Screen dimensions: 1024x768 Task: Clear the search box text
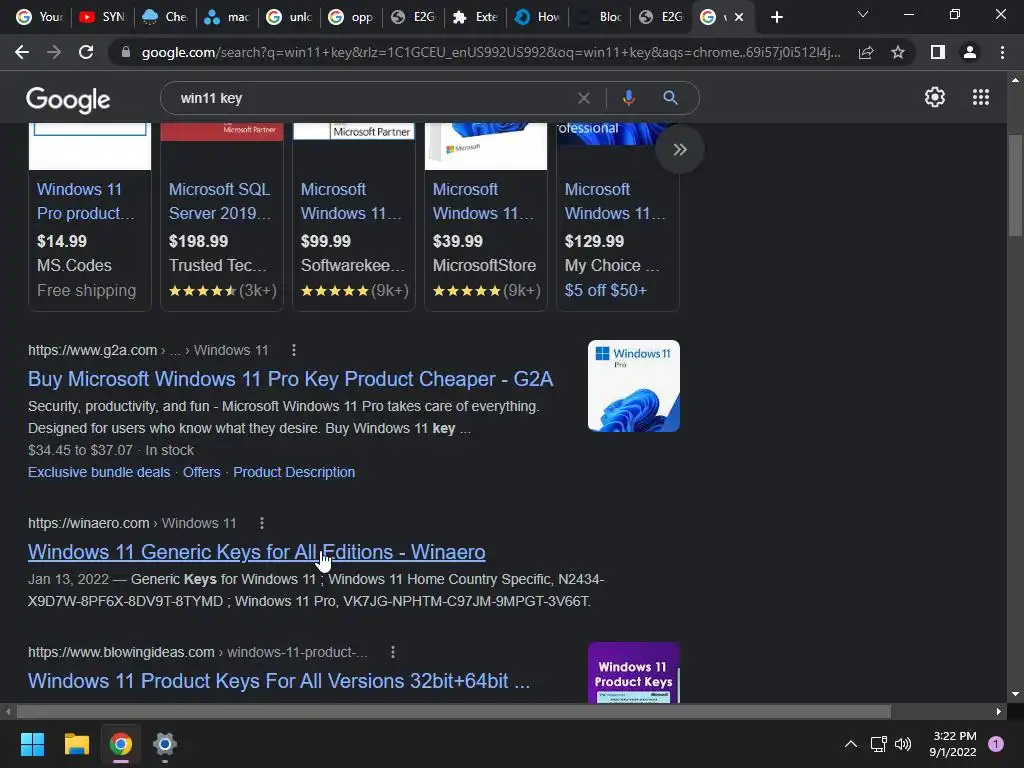tap(584, 98)
